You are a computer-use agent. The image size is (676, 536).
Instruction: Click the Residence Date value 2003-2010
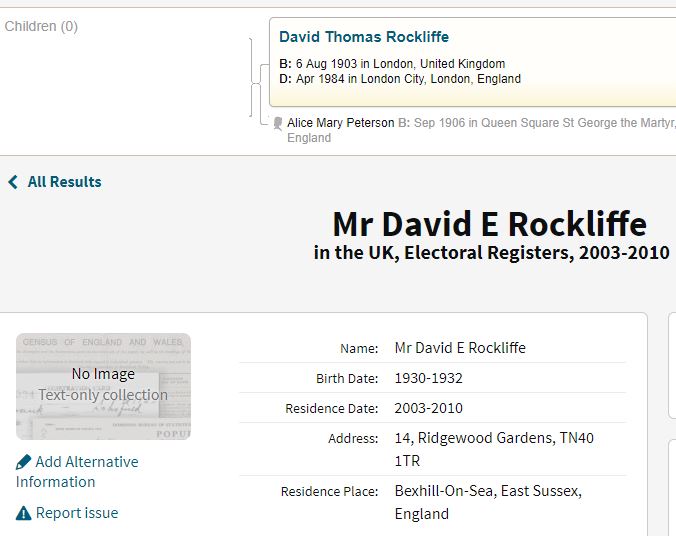[429, 408]
